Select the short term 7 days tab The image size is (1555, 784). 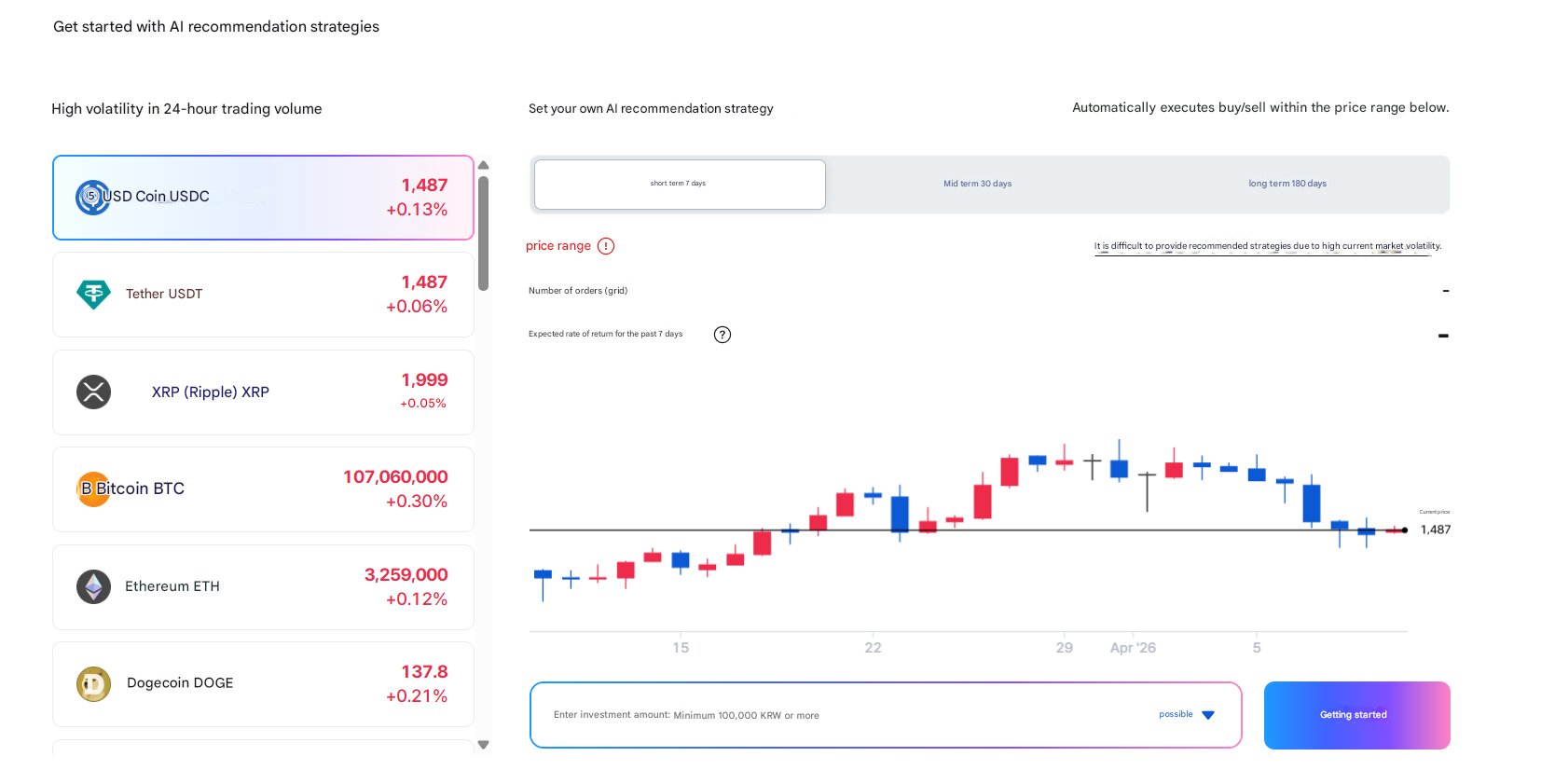[x=679, y=184]
